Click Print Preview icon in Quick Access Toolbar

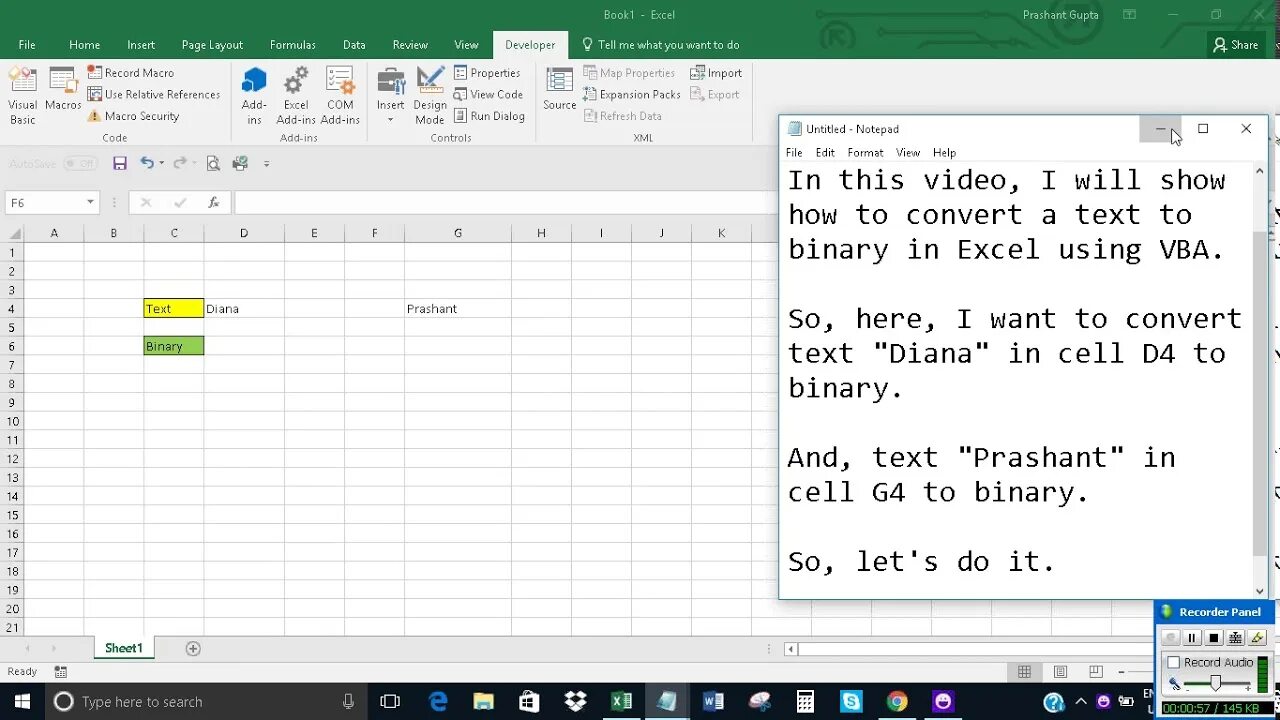213,163
